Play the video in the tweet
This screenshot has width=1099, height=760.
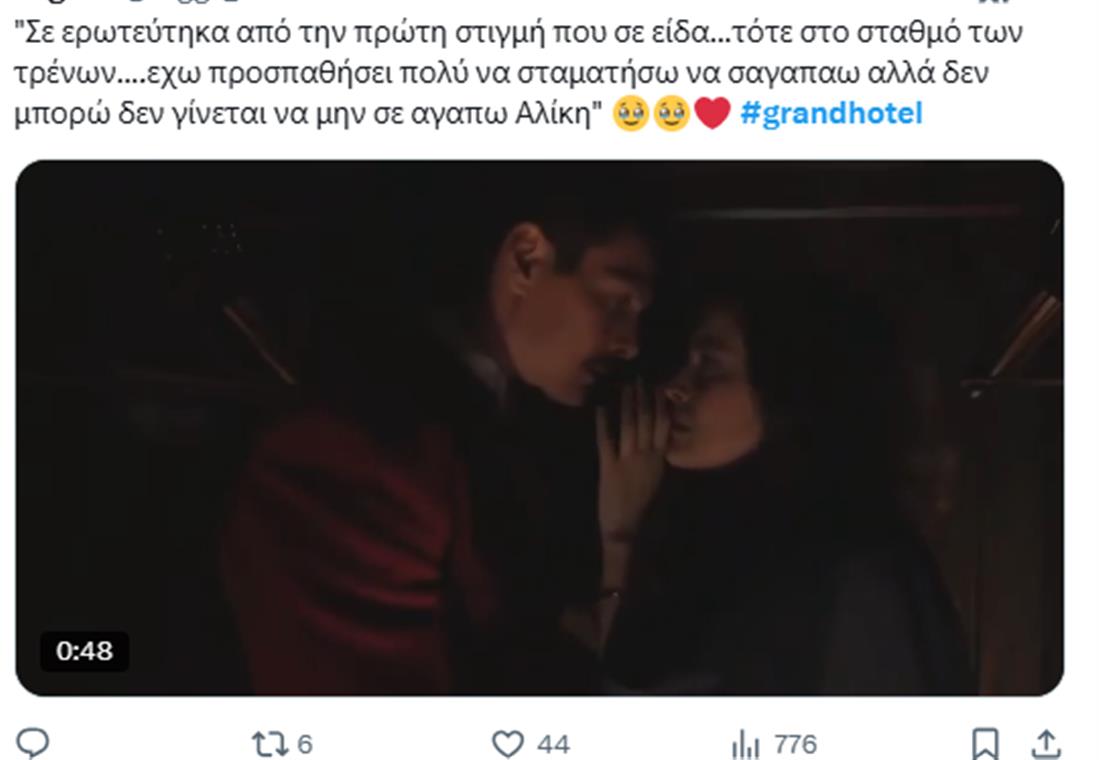click(540, 428)
